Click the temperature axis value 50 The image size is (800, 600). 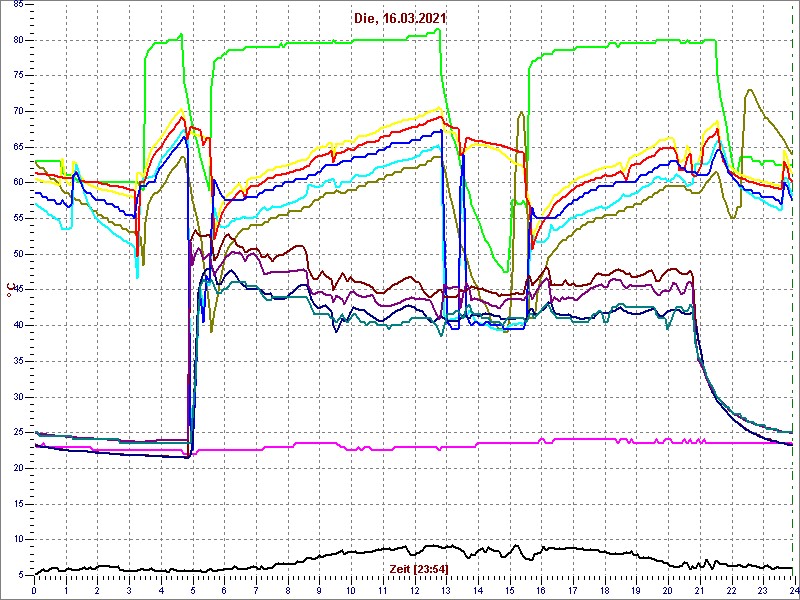click(x=18, y=254)
